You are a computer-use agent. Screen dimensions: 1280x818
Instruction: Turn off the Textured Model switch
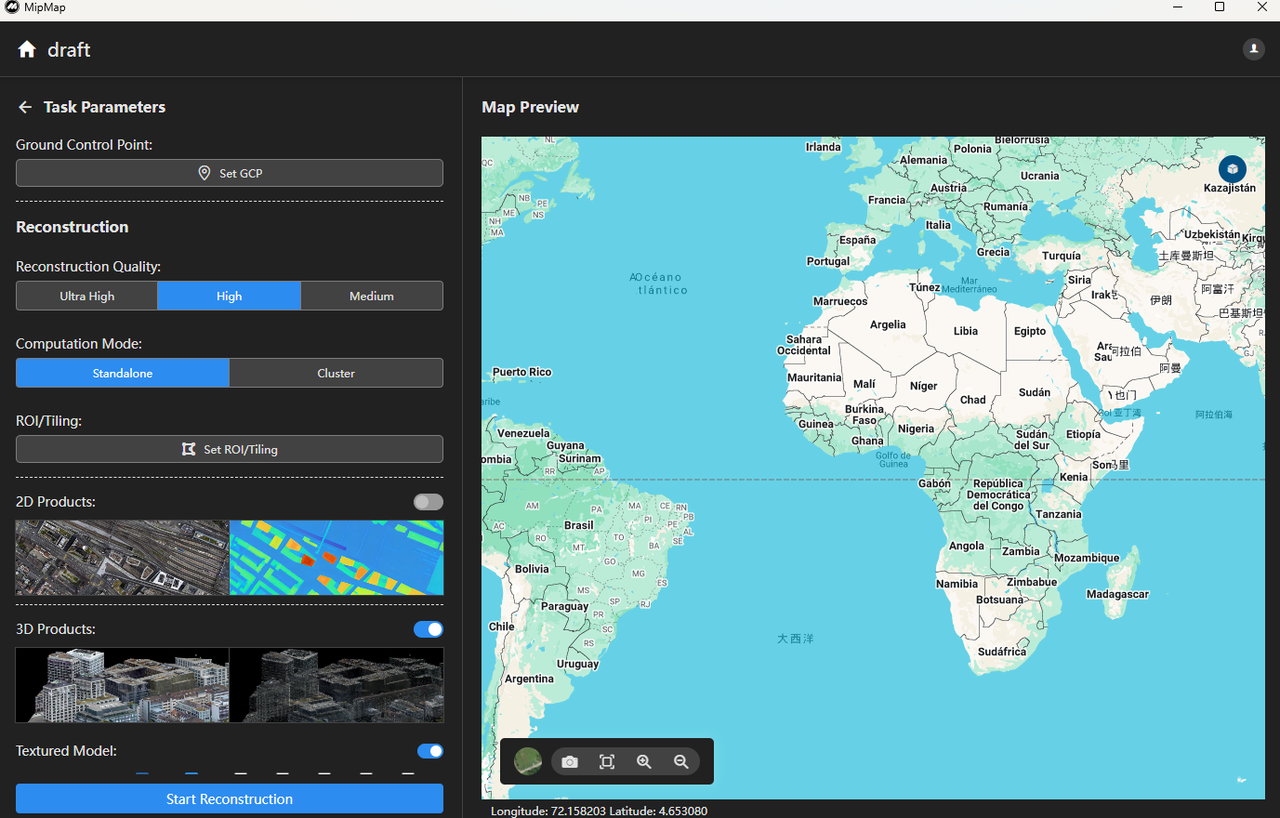pyautogui.click(x=430, y=751)
